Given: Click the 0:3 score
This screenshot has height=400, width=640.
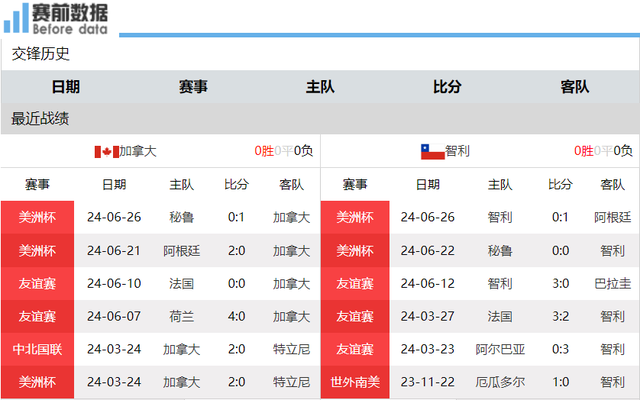Looking at the screenshot, I should [x=560, y=349].
